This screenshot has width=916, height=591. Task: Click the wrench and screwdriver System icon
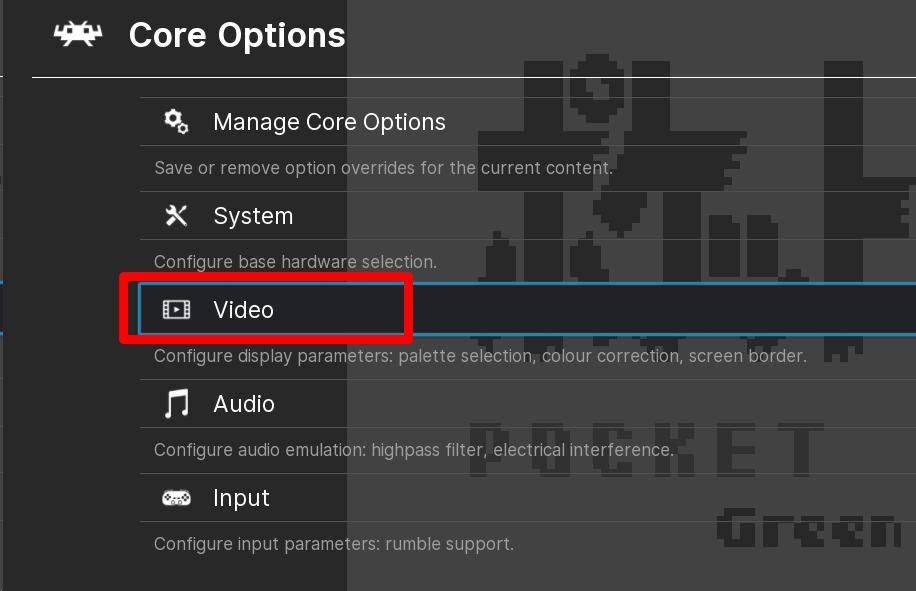point(176,216)
